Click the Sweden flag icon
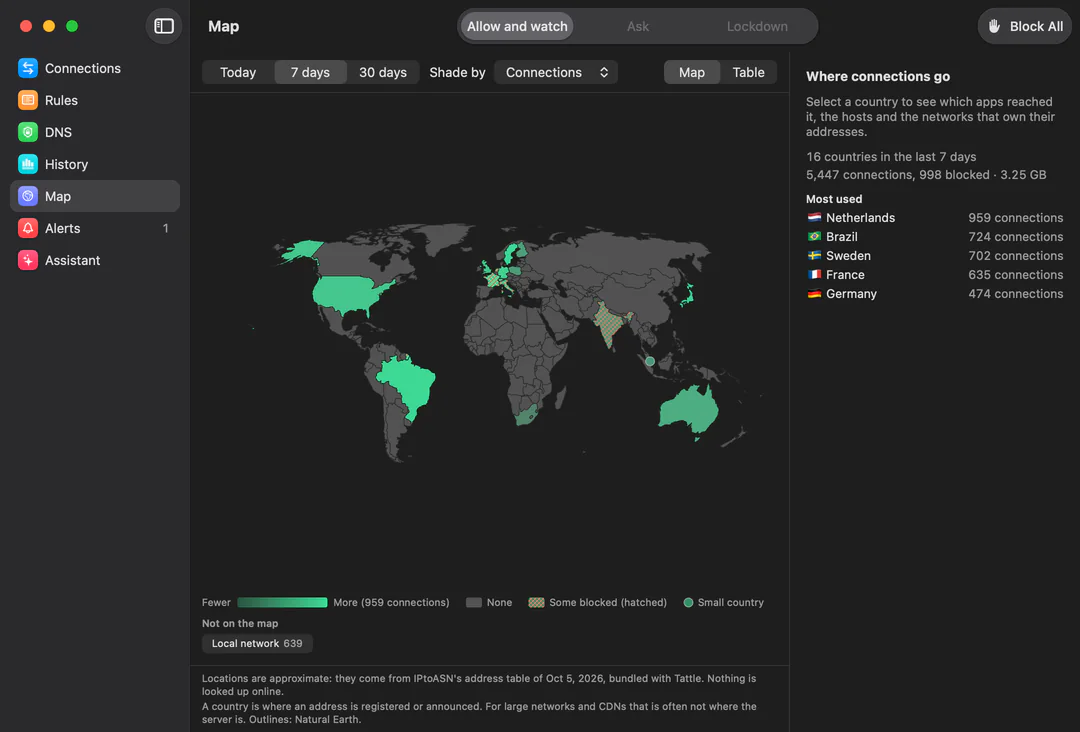This screenshot has width=1080, height=732. click(814, 255)
